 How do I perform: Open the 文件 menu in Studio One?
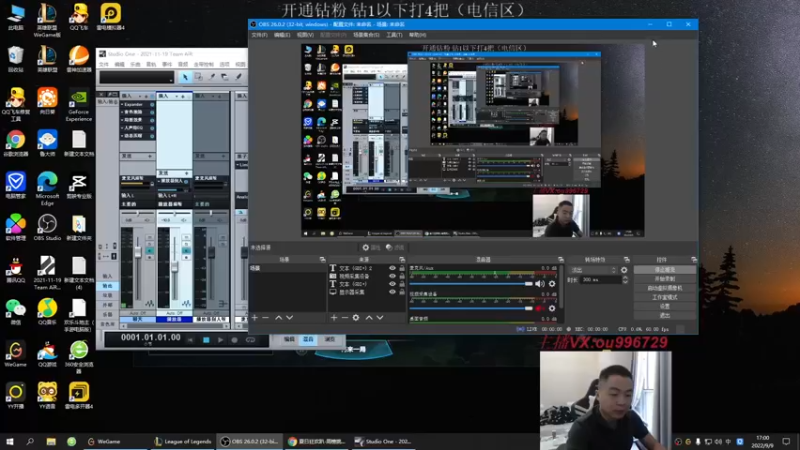104,64
